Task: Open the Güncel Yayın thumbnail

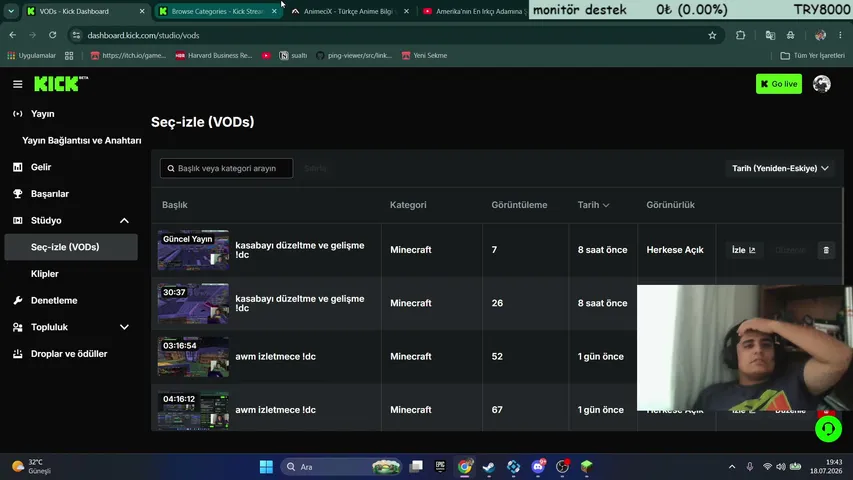Action: [193, 250]
